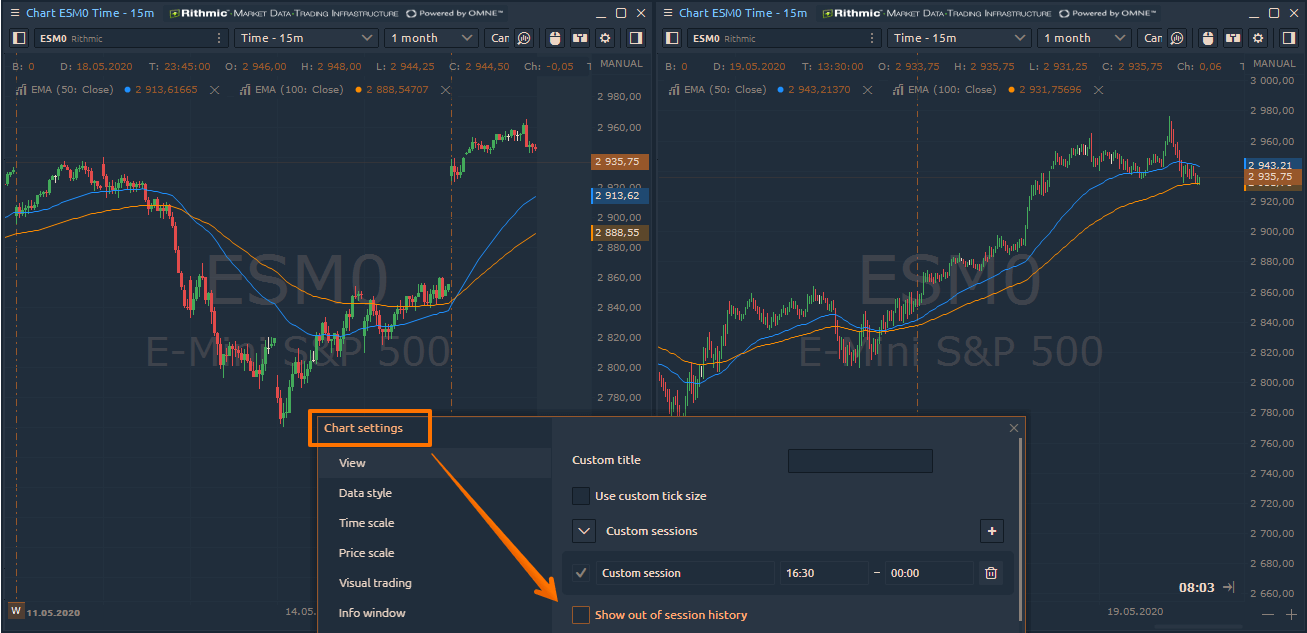Screen dimensions: 1307x633
Task: Click MANUAL scale mode on right chart
Action: tap(1274, 64)
